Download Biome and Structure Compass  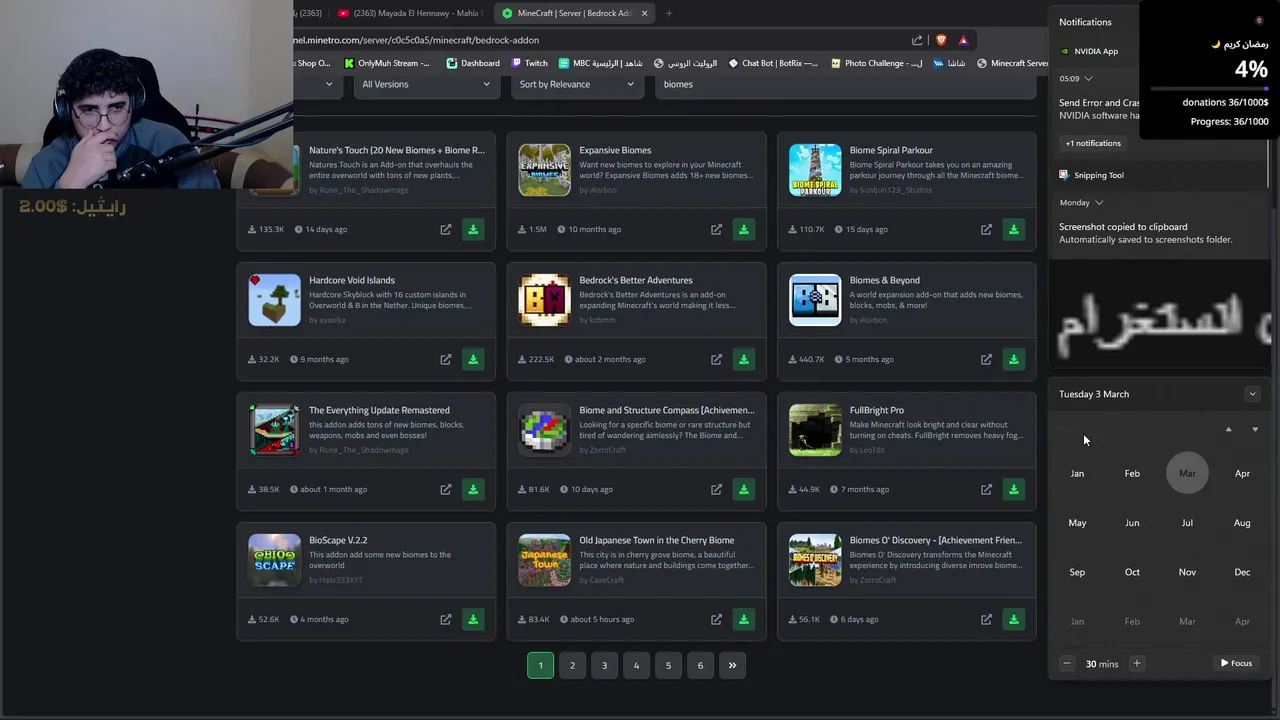(743, 489)
